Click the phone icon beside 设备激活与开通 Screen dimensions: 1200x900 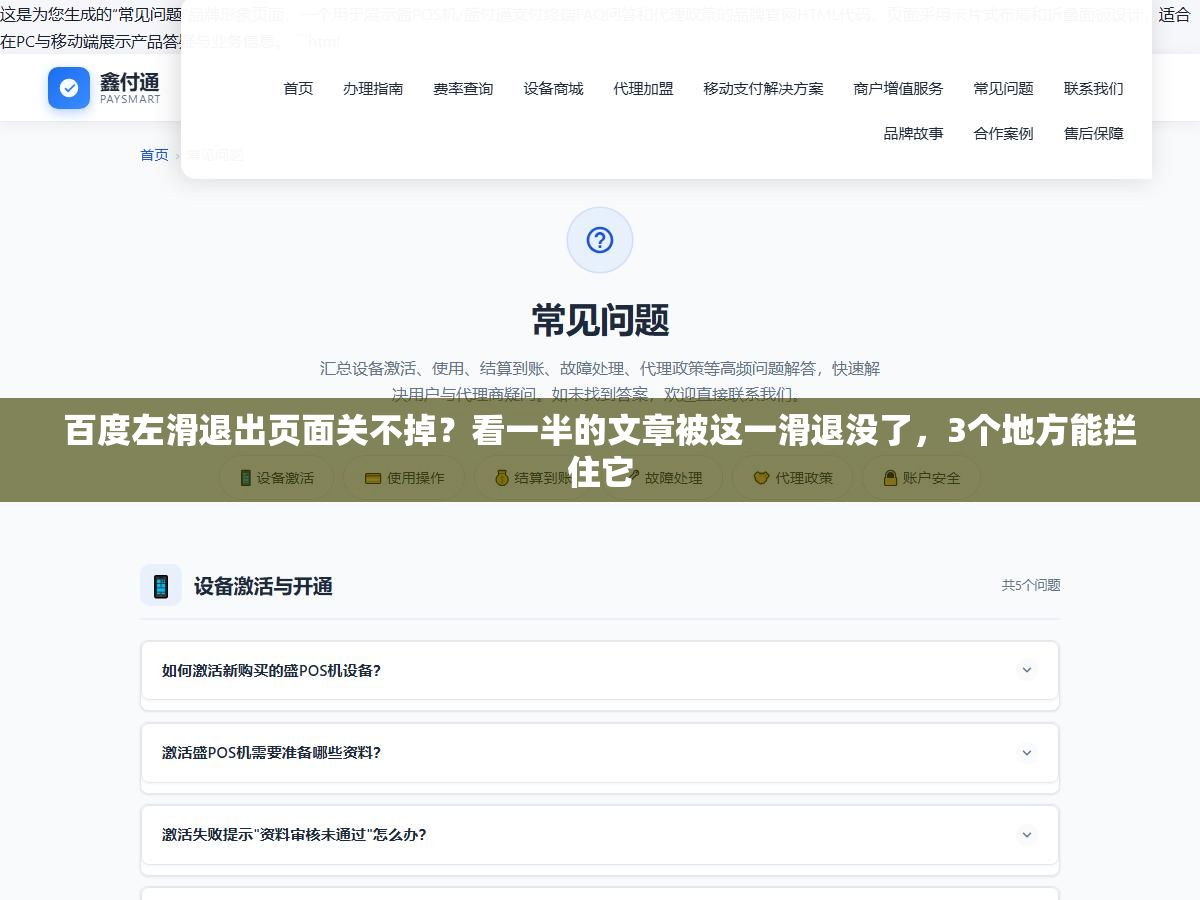pyautogui.click(x=161, y=586)
